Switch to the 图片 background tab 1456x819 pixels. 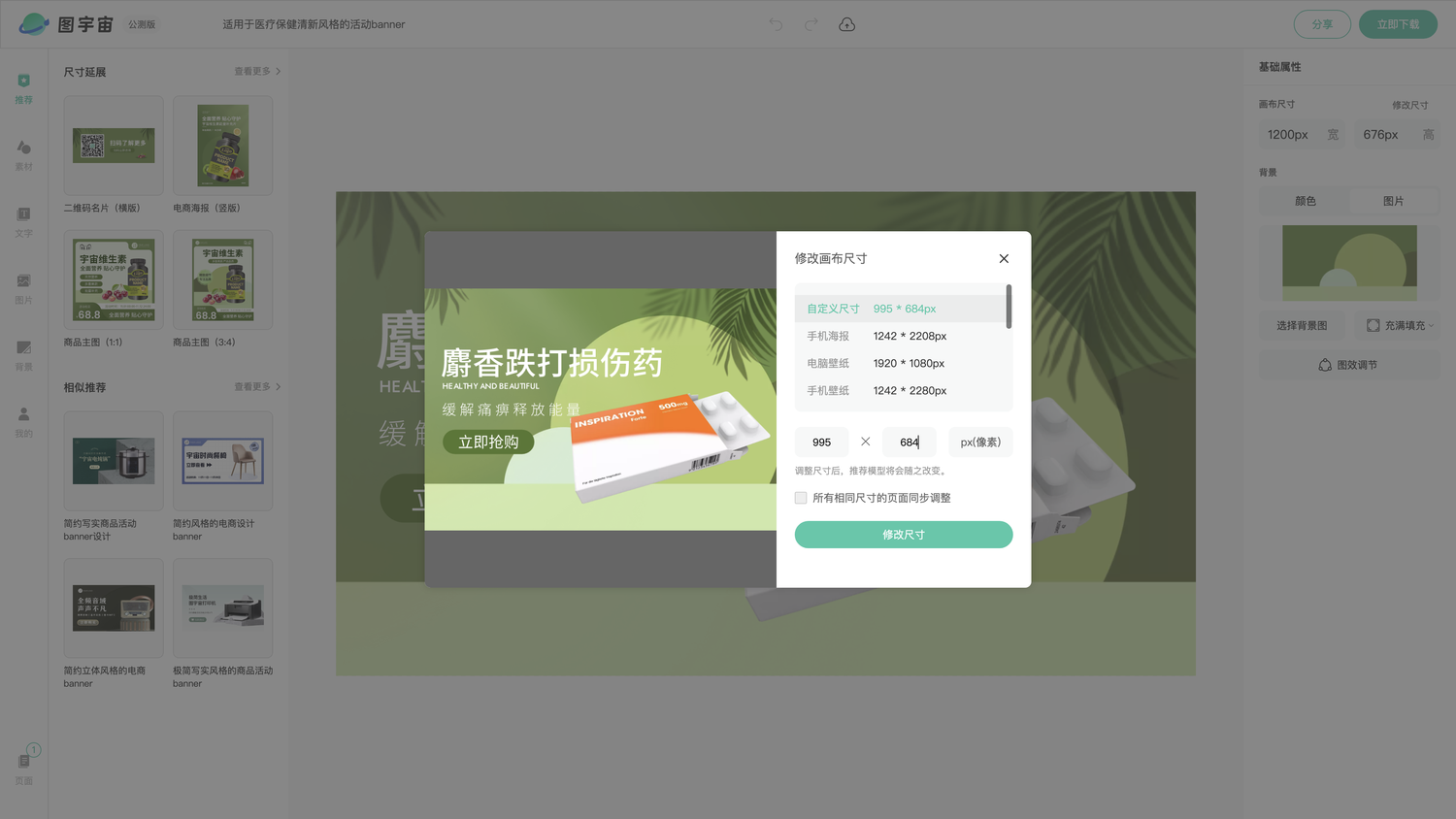click(x=1394, y=201)
